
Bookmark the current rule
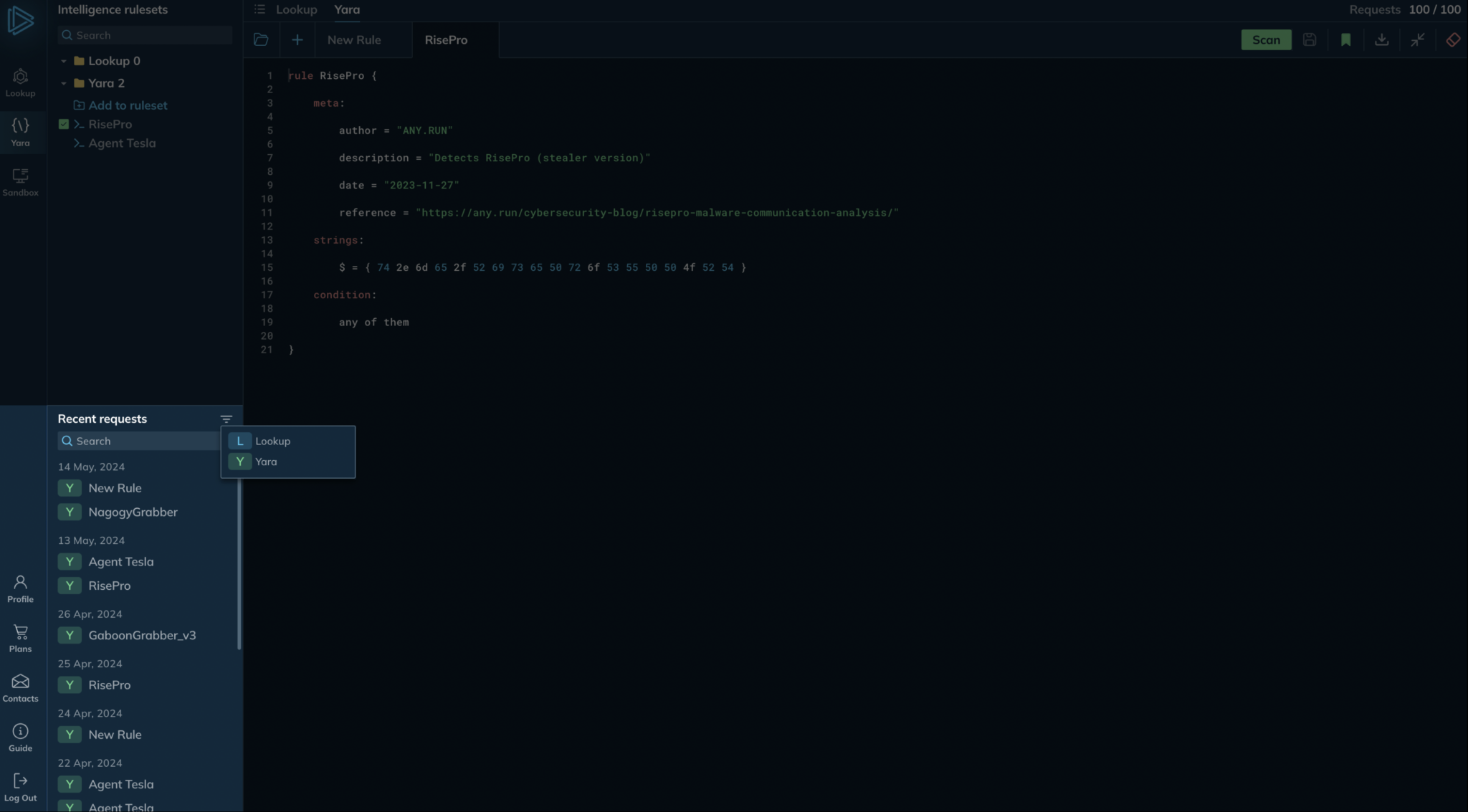pyautogui.click(x=1345, y=39)
